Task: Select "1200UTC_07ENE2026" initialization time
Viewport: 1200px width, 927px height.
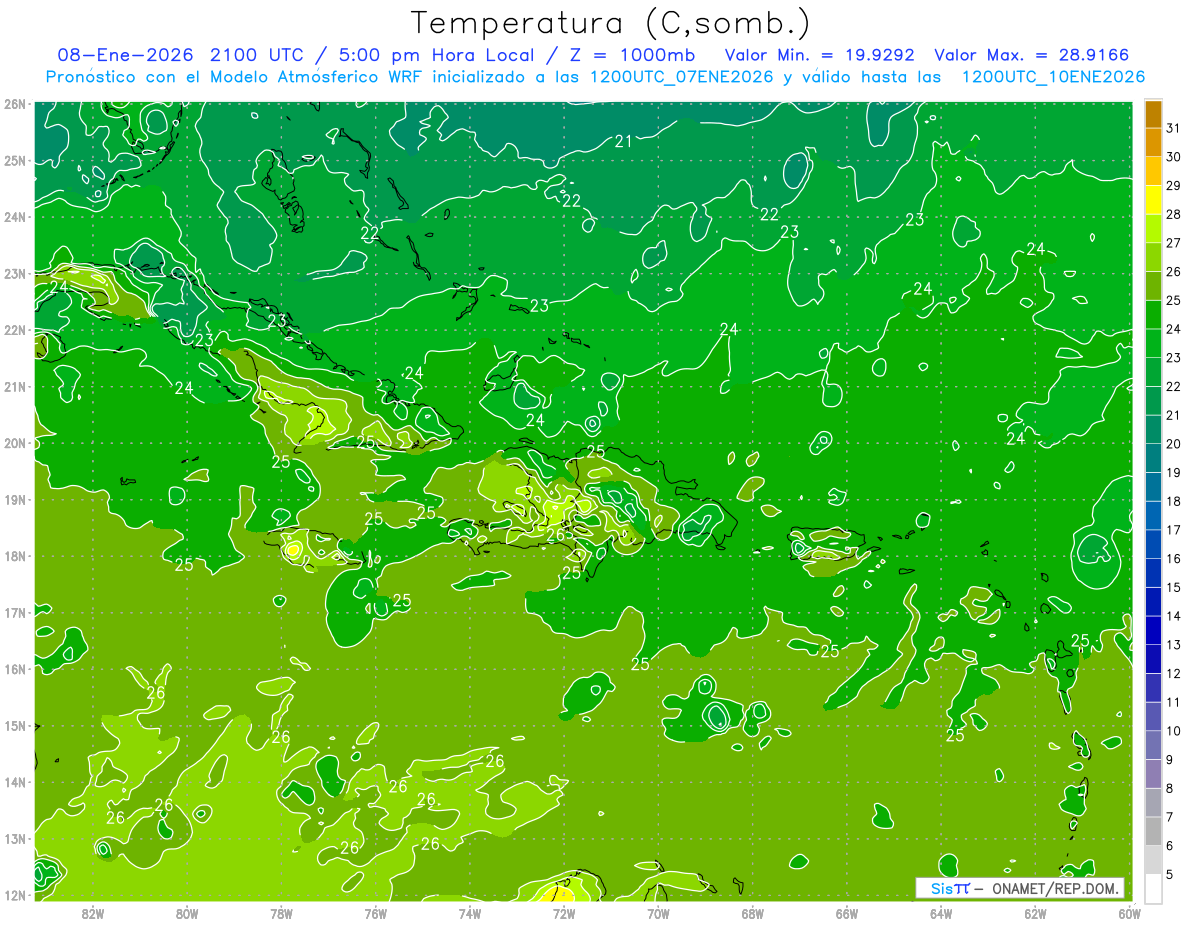Action: click(682, 77)
